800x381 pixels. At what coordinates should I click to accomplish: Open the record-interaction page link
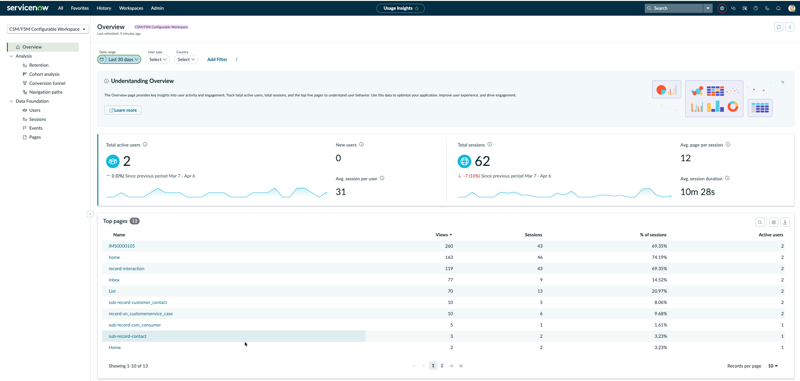127,269
